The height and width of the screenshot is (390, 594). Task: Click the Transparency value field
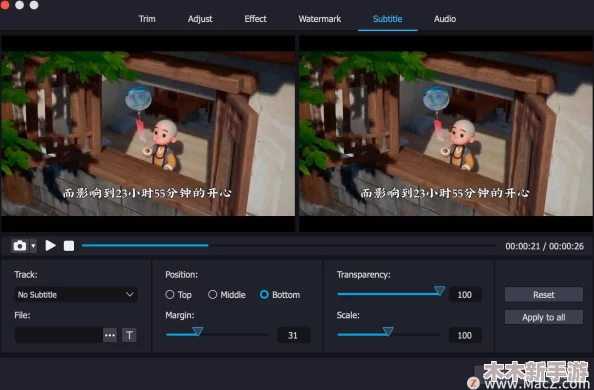coord(465,294)
